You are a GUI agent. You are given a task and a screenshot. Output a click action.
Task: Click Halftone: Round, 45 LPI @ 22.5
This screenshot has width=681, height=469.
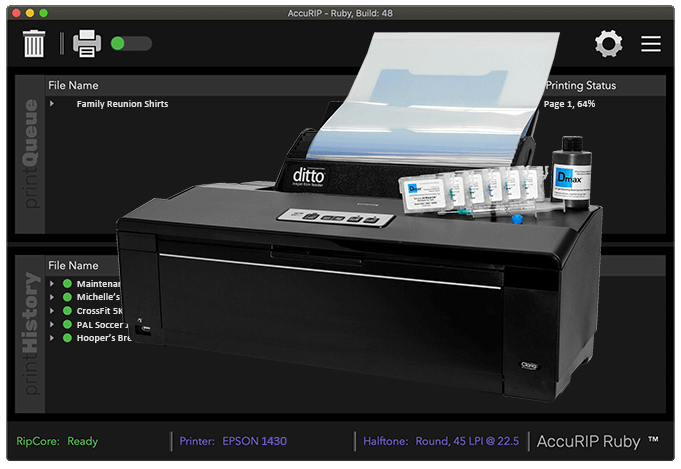[x=441, y=441]
